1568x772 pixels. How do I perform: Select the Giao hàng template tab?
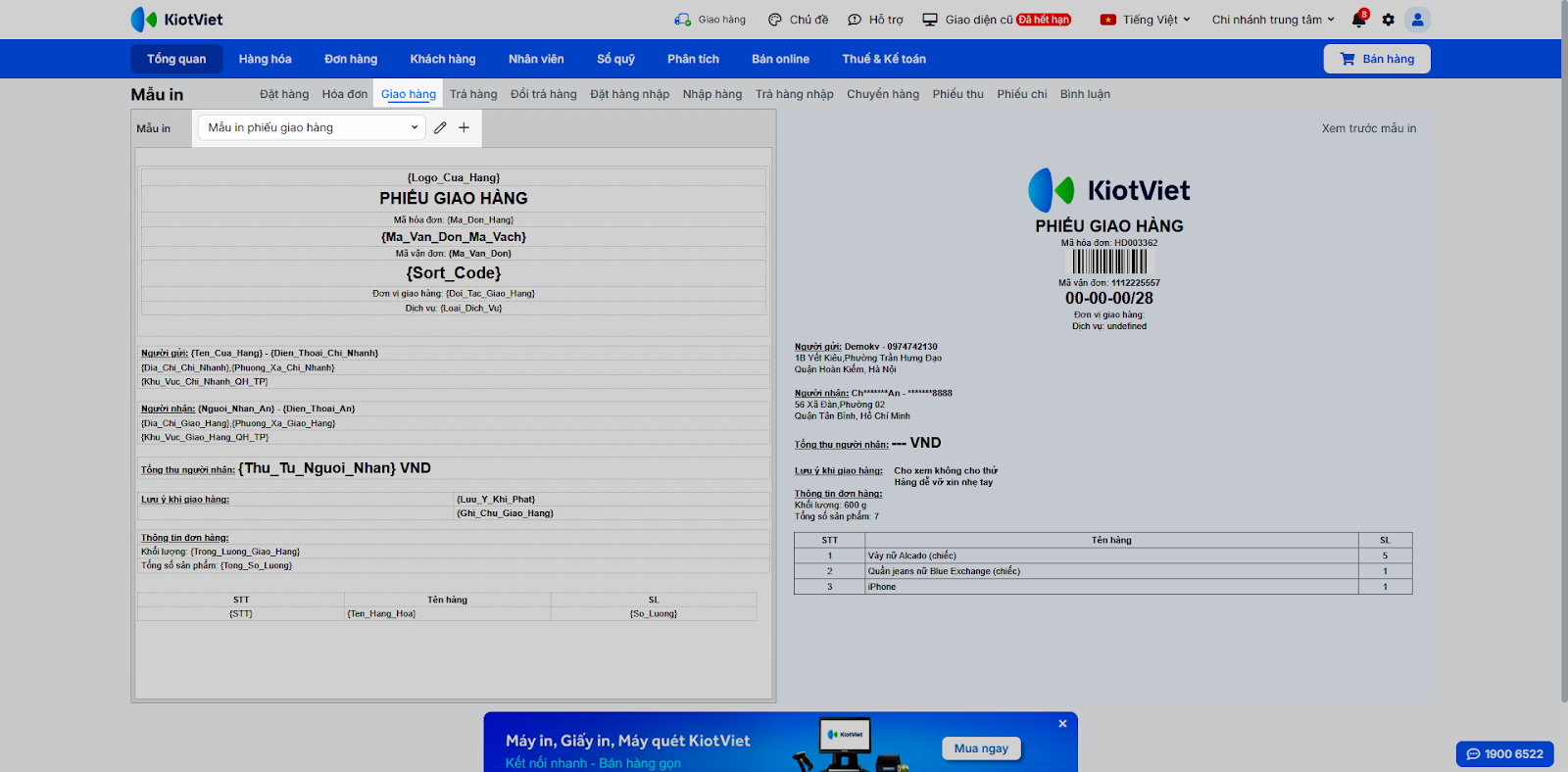coord(409,94)
